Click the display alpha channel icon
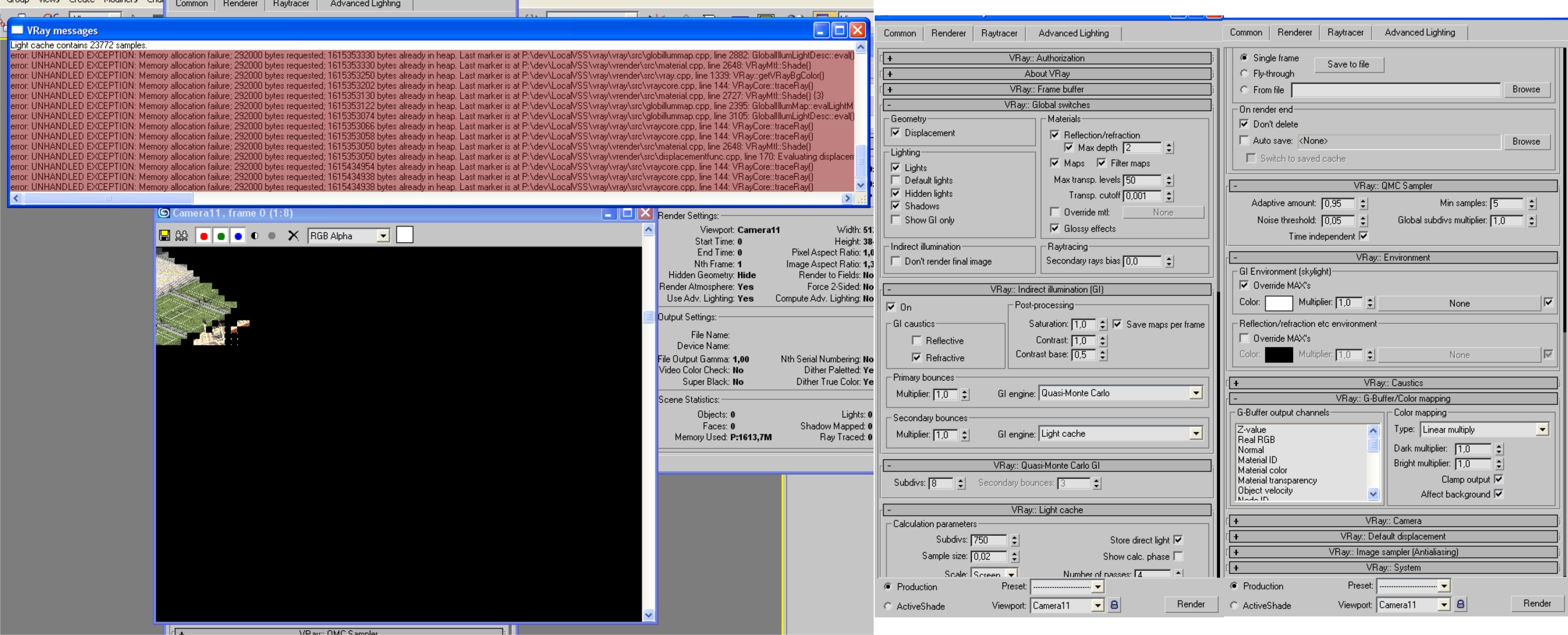Screen dimensions: 1568x635 tap(255, 235)
